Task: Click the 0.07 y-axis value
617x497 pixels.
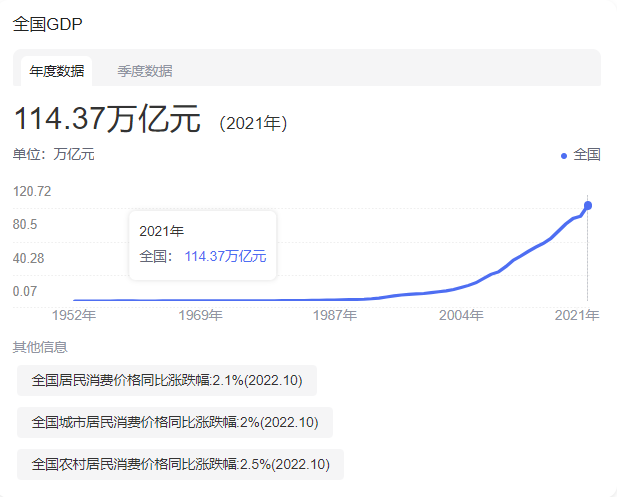Action: point(25,292)
